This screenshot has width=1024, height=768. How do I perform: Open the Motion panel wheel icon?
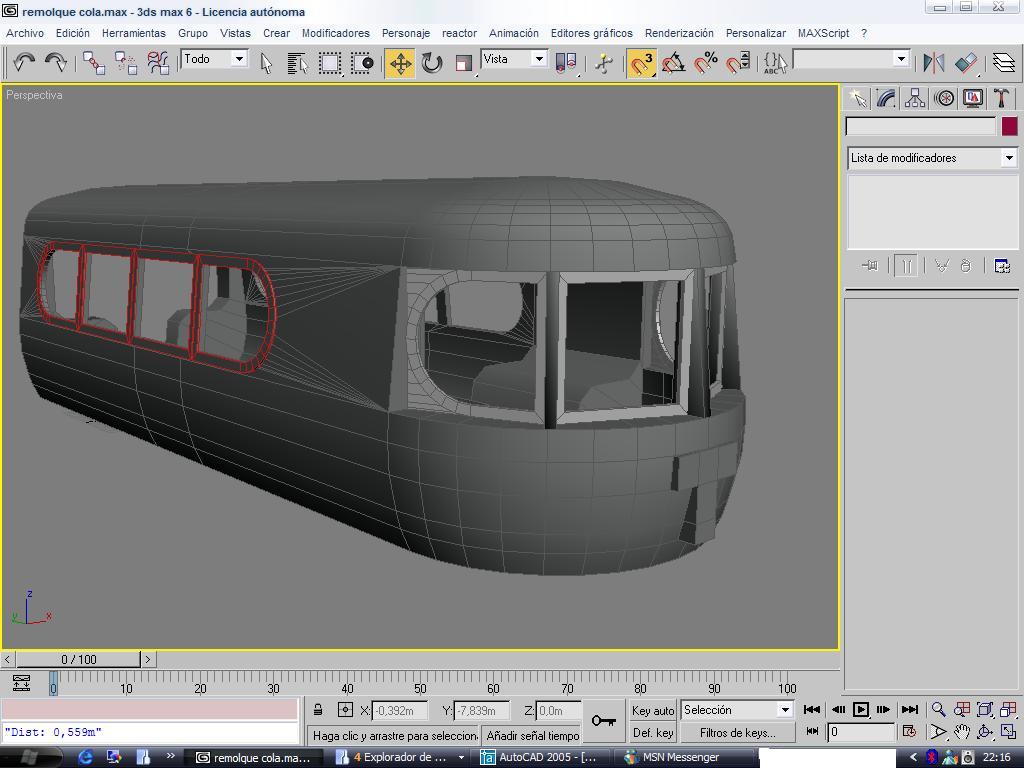(x=944, y=98)
